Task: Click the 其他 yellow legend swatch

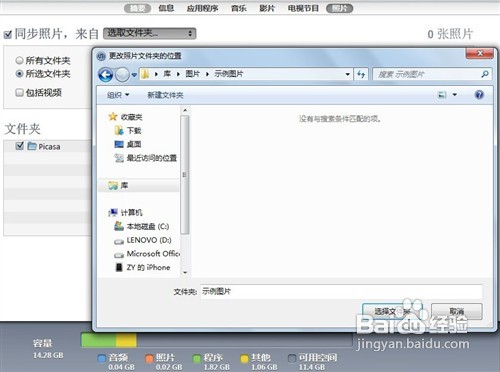Action: click(x=245, y=358)
